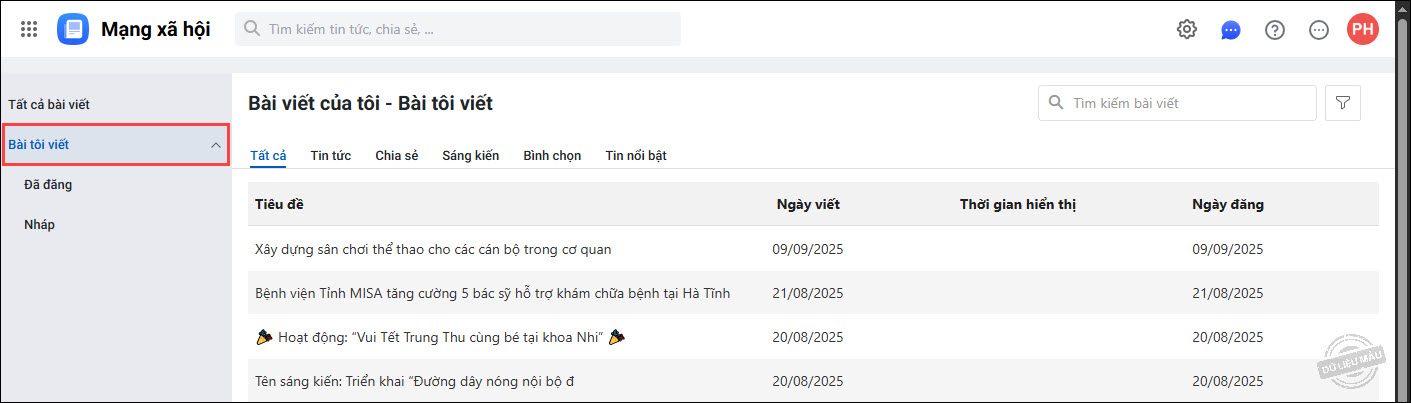Collapse the Bài tôi viết chevron
This screenshot has height=403, width=1411.
(216, 145)
